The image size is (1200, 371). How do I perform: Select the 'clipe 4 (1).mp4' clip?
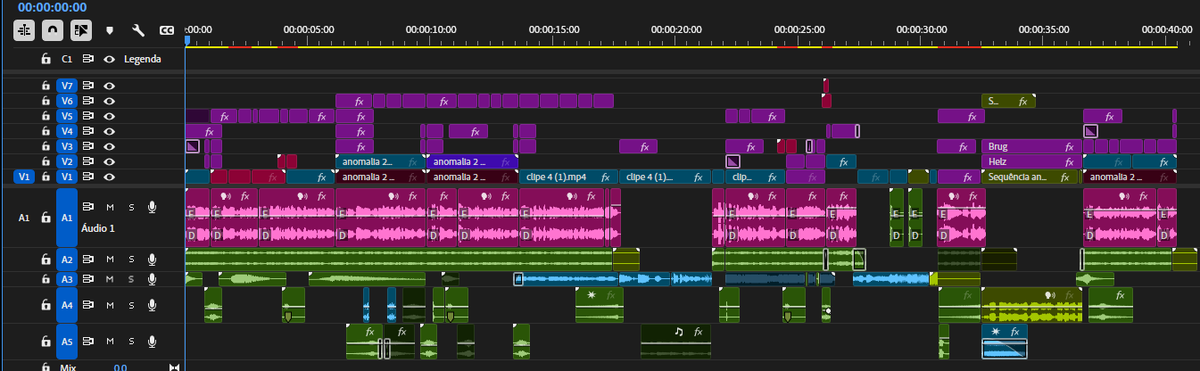click(x=567, y=176)
